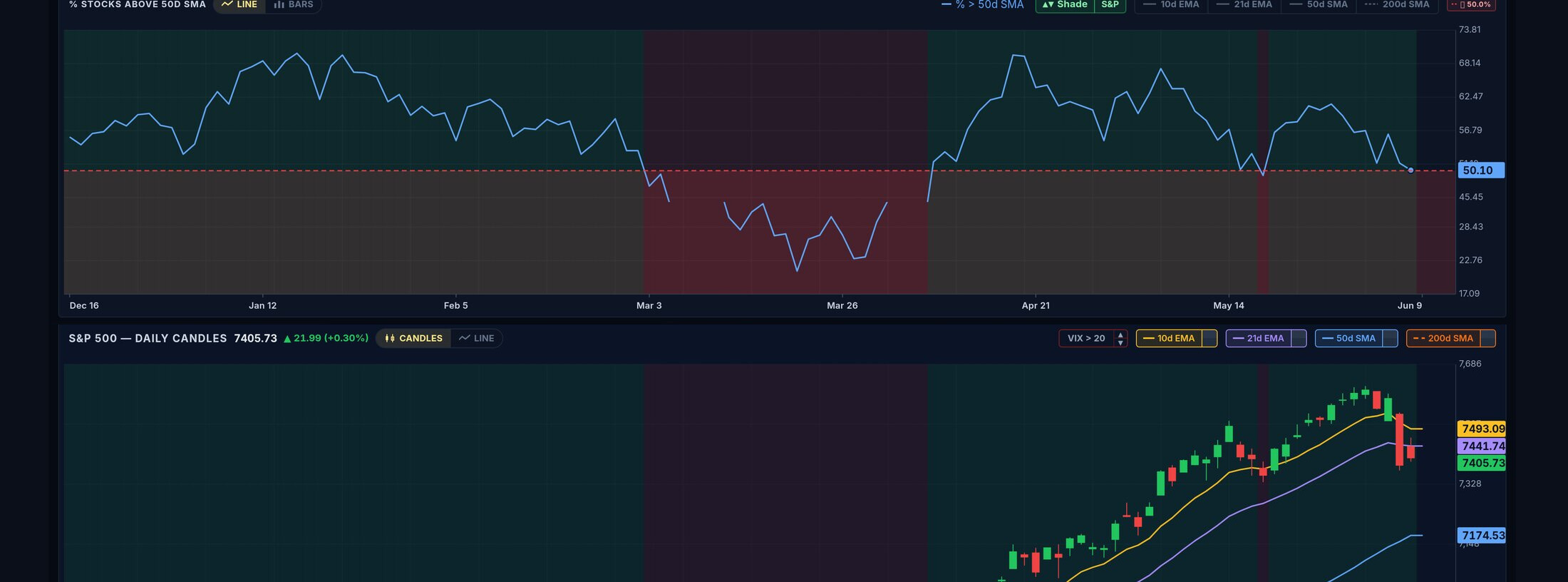
Task: Open color box beside blue 50d SMA
Action: coord(1391,338)
